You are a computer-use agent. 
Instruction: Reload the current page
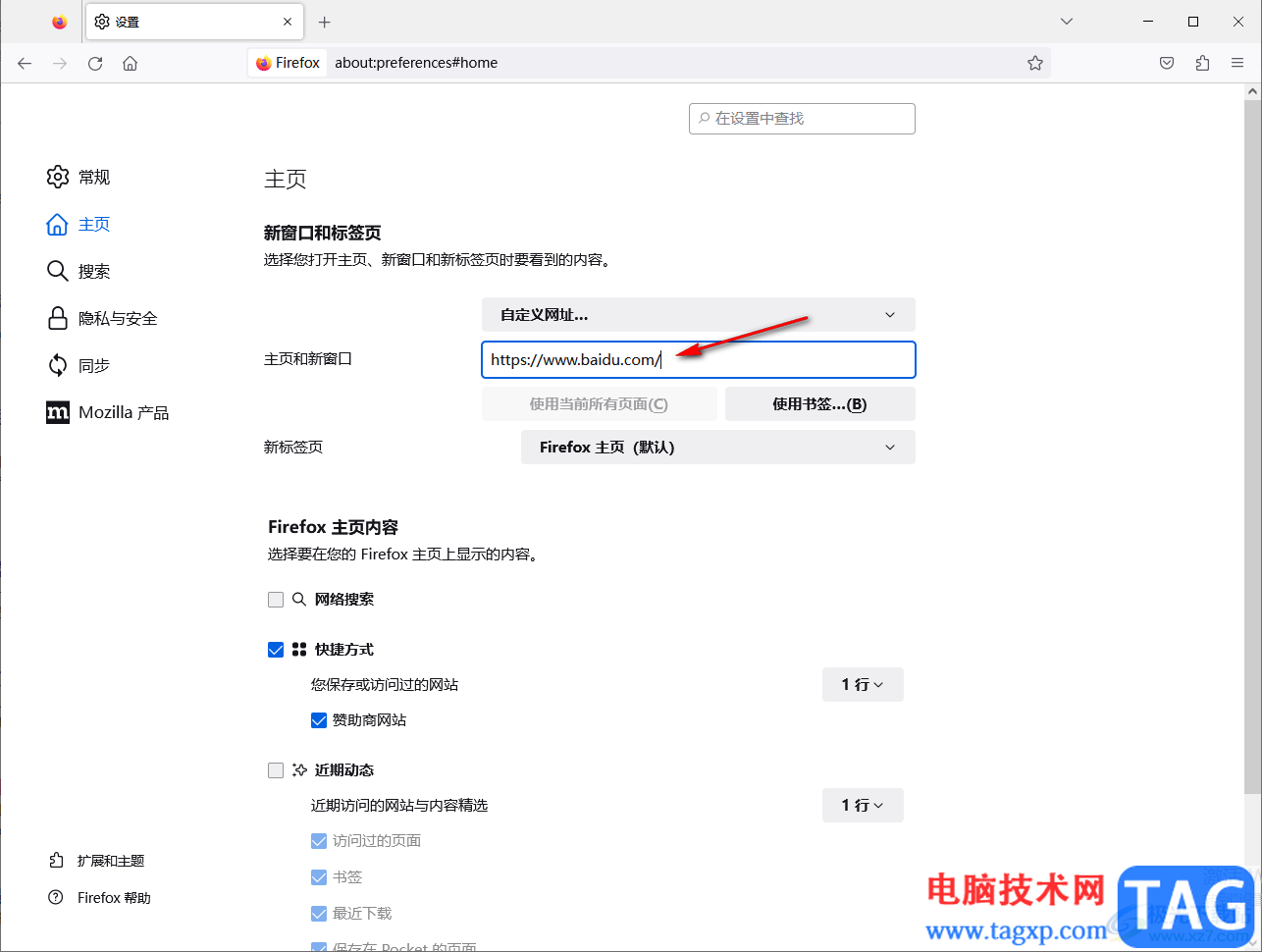coord(95,63)
